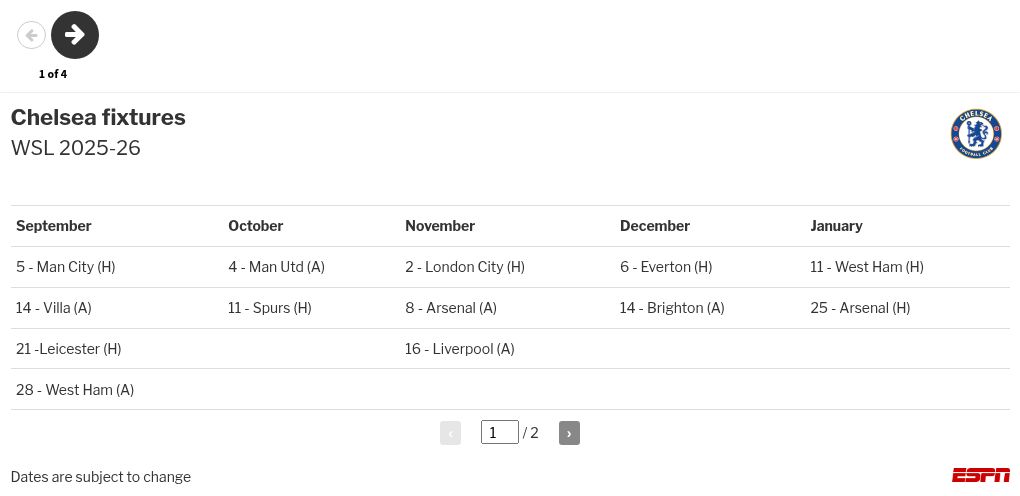Click the Chelsea club crest logo
1020x496 pixels.
pos(975,134)
